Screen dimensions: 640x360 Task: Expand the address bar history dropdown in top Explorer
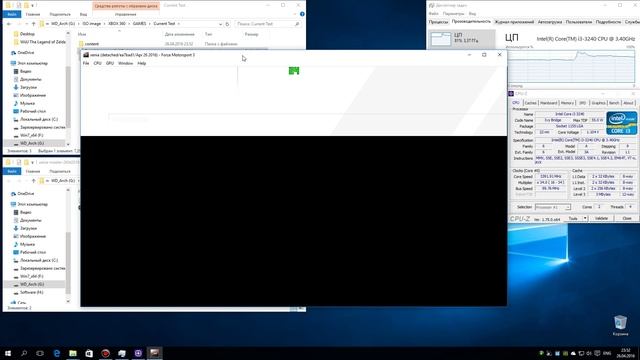tap(220, 24)
